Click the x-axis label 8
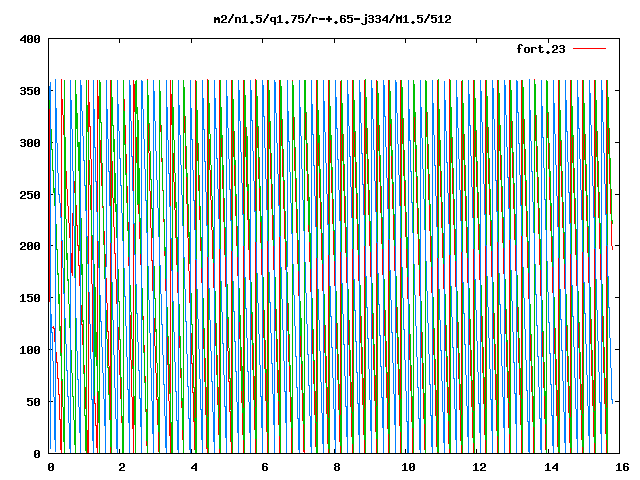Image resolution: width=640 pixels, height=480 pixels. (x=337, y=467)
